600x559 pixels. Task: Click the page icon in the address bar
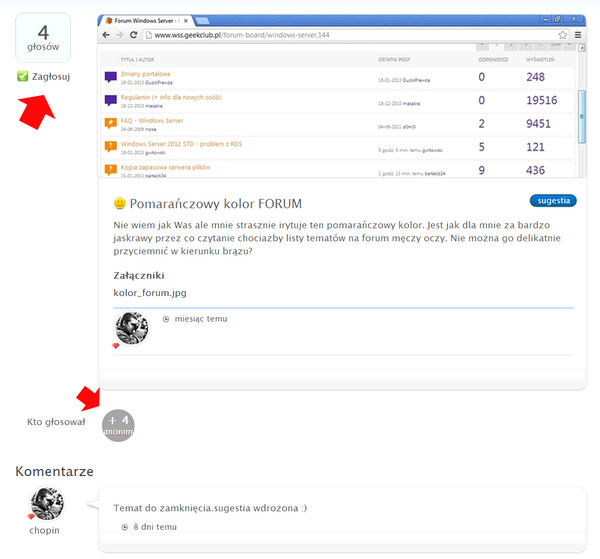tap(149, 35)
